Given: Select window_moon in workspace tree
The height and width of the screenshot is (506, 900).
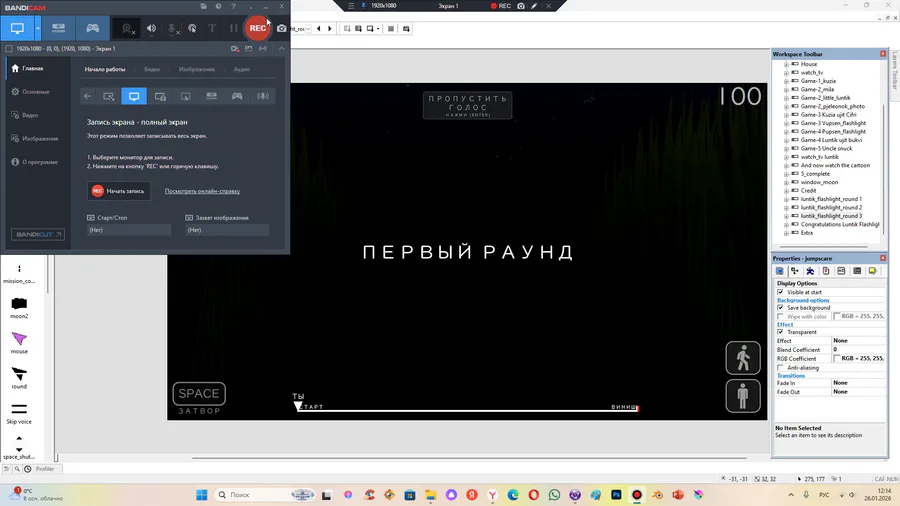Looking at the screenshot, I should pyautogui.click(x=819, y=182).
